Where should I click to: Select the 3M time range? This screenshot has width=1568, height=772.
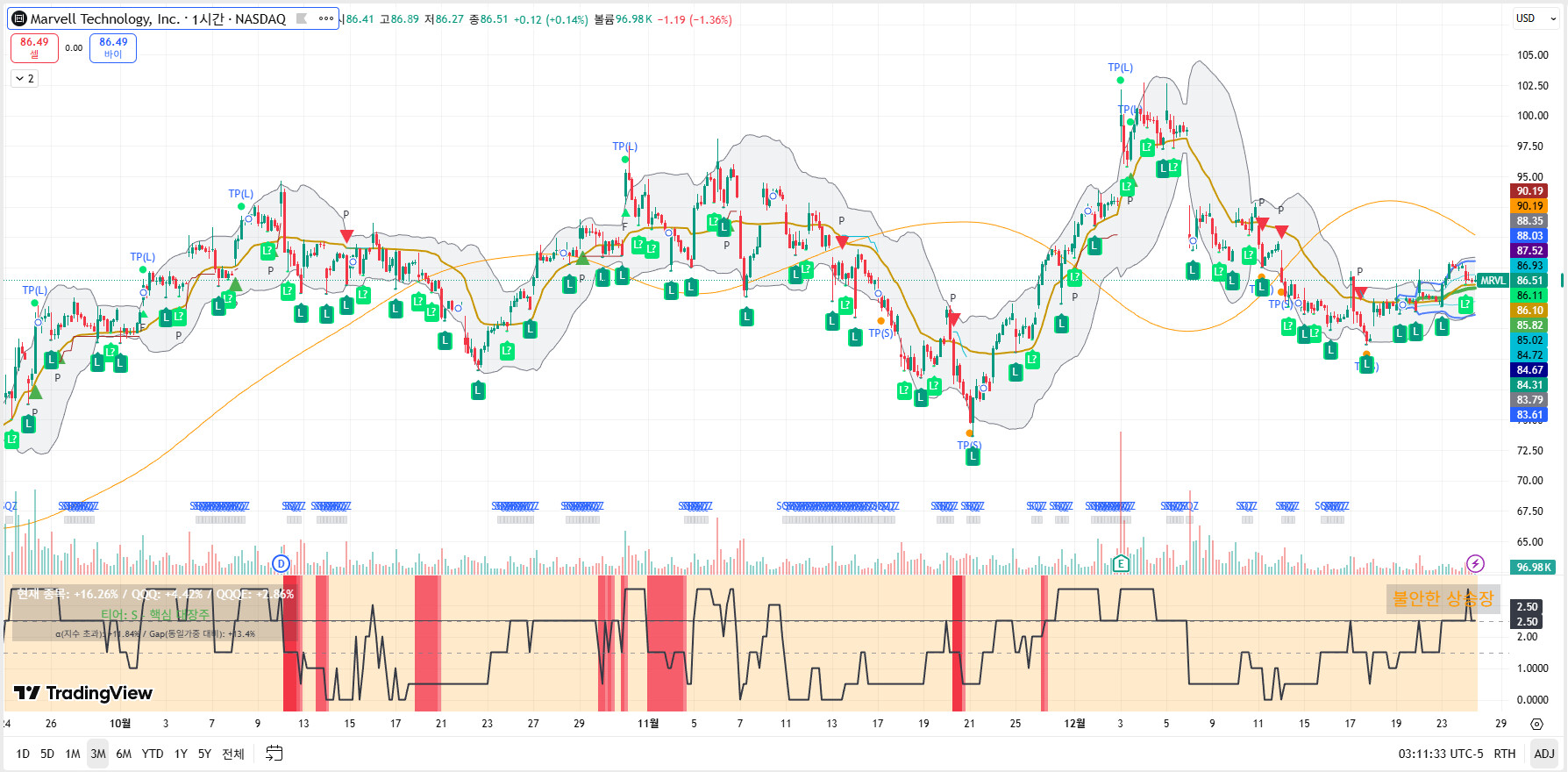click(98, 754)
